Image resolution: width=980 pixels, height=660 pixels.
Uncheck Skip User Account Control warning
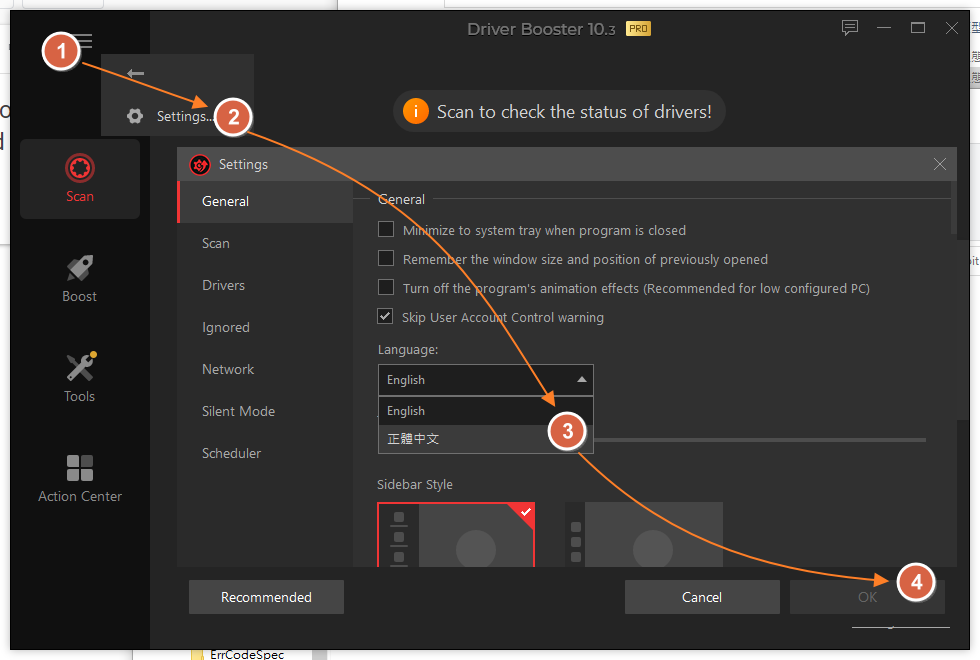point(385,316)
